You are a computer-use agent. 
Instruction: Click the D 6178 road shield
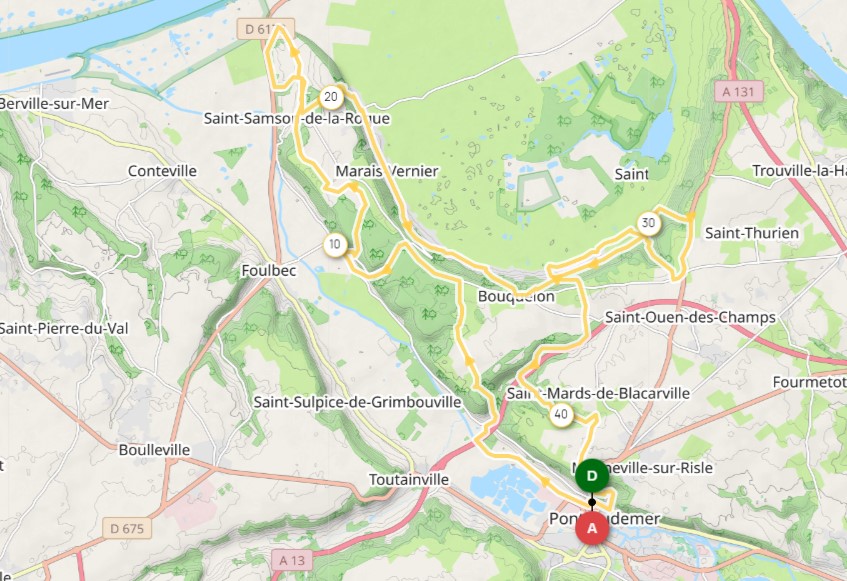coord(266,29)
